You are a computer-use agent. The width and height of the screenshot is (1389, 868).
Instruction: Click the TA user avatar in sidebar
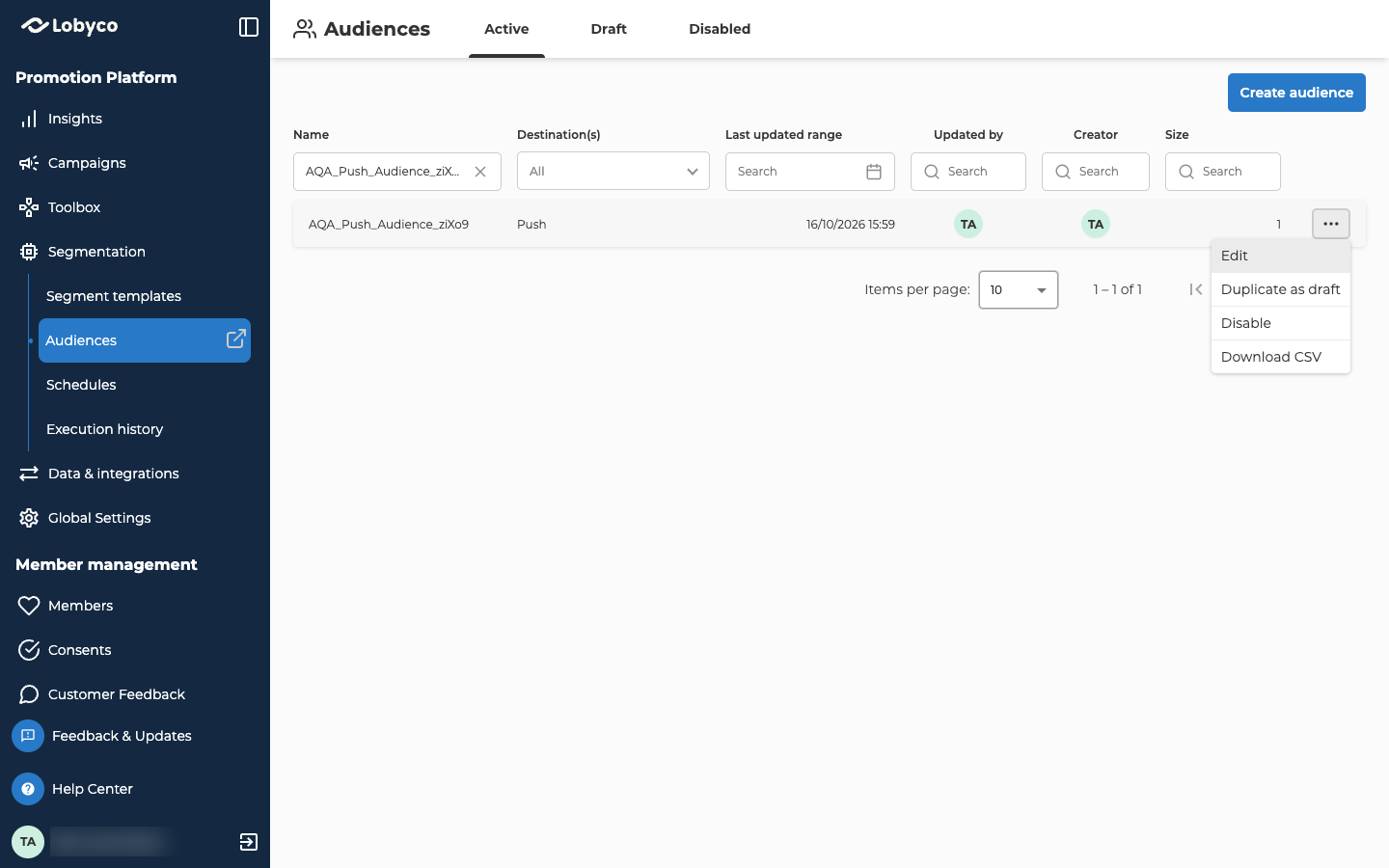point(28,842)
